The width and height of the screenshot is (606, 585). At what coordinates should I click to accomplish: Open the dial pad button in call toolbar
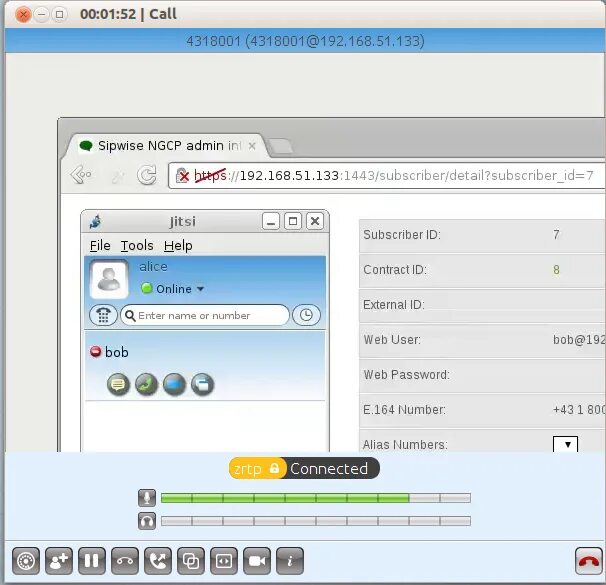pyautogui.click(x=26, y=560)
